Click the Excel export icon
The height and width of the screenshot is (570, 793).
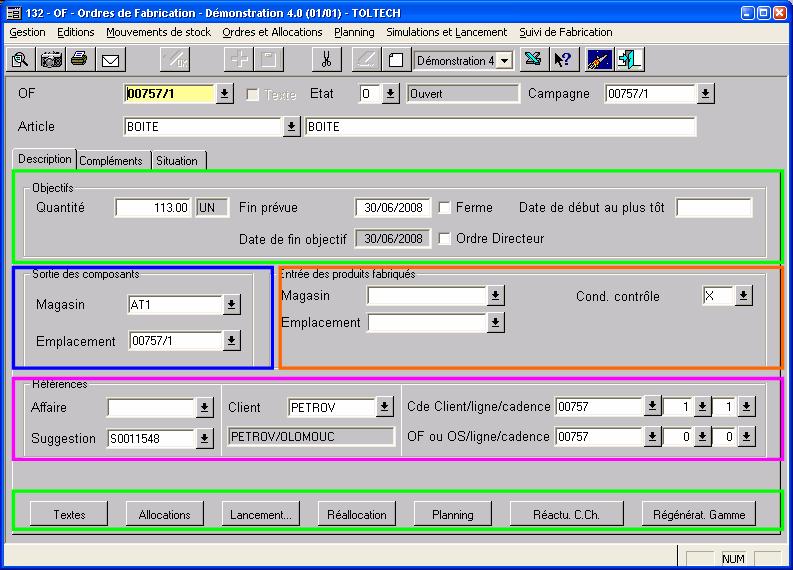click(x=533, y=60)
